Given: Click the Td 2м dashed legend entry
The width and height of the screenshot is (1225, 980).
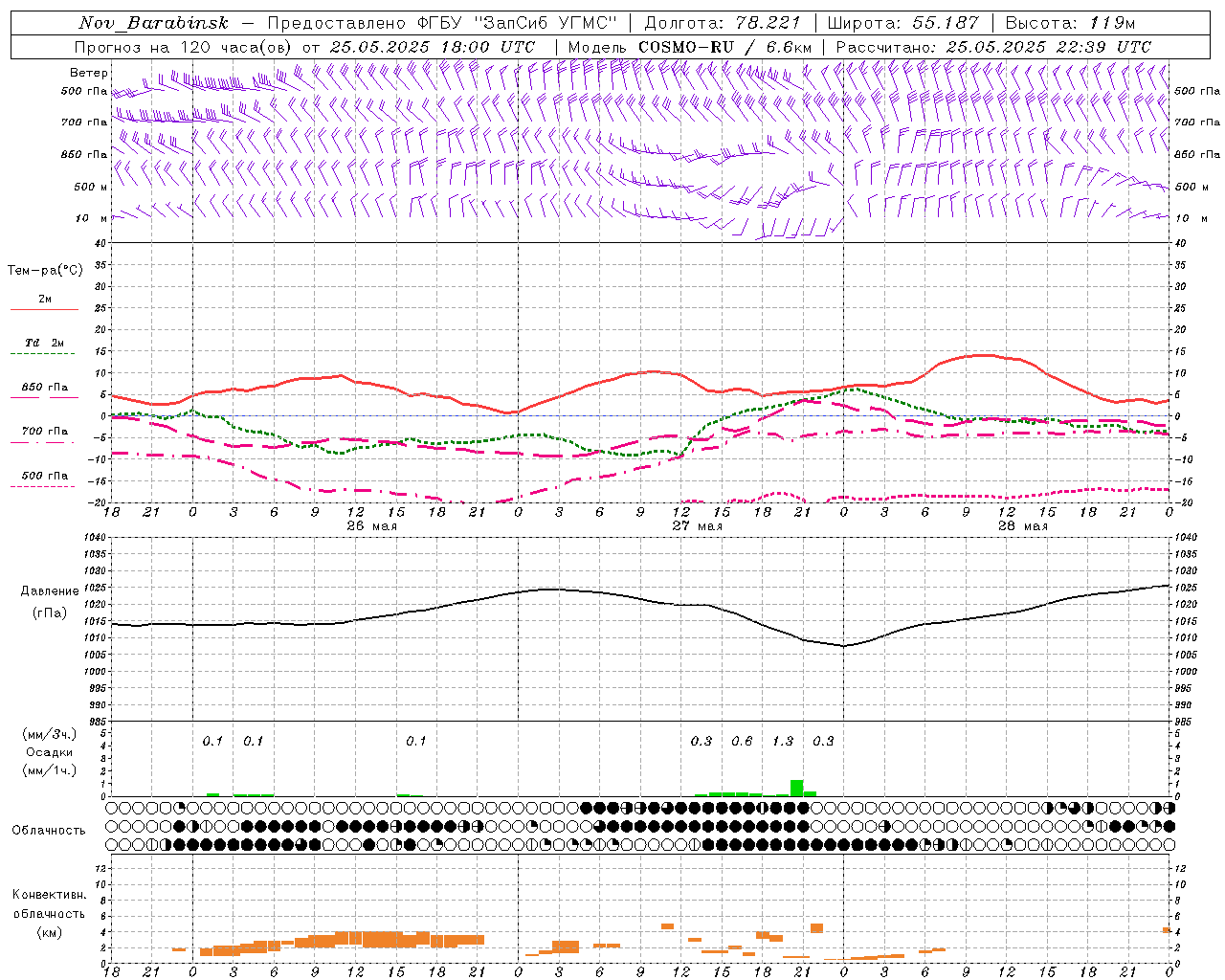Looking at the screenshot, I should (44, 347).
